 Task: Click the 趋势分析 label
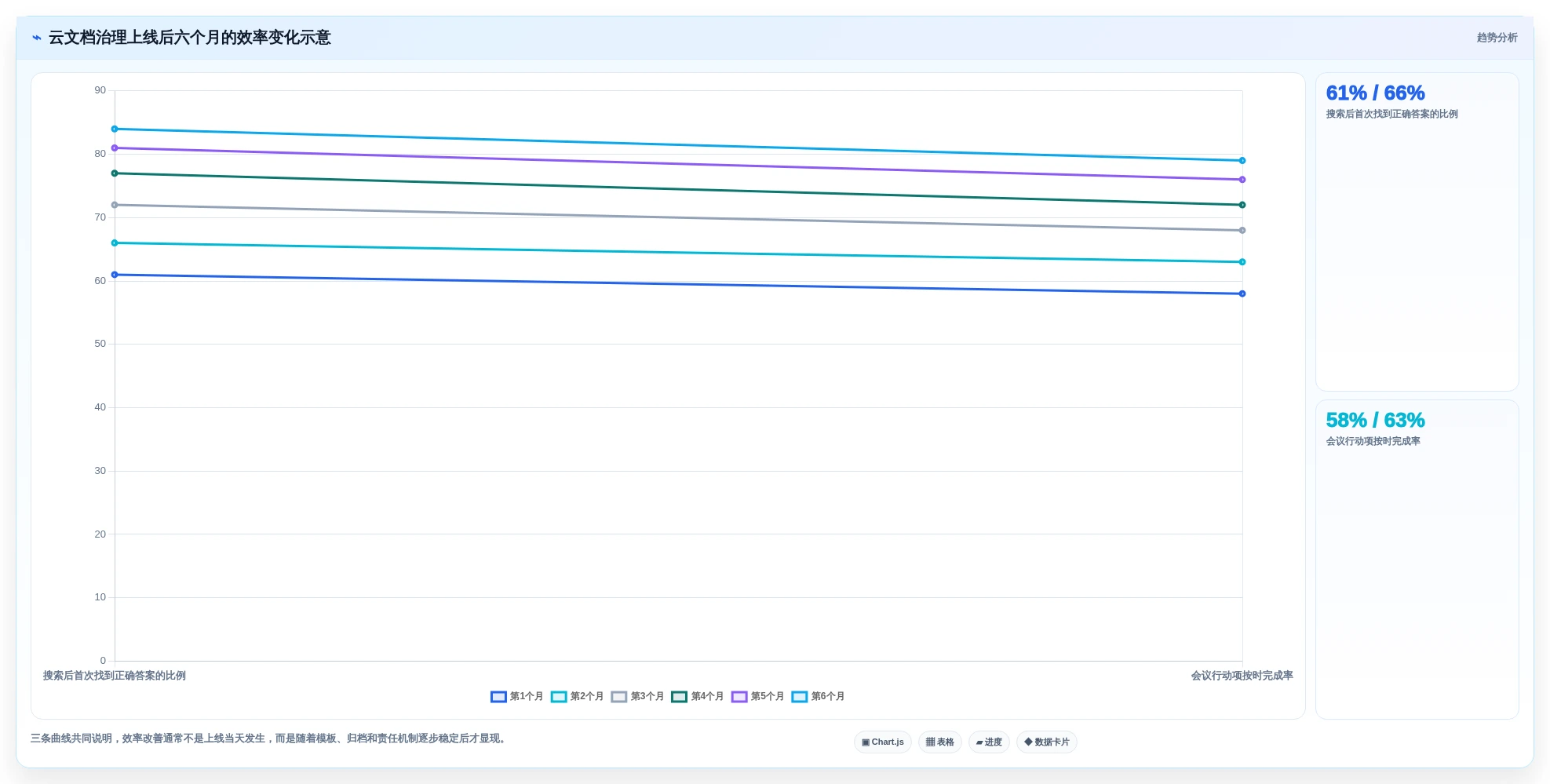click(1497, 38)
